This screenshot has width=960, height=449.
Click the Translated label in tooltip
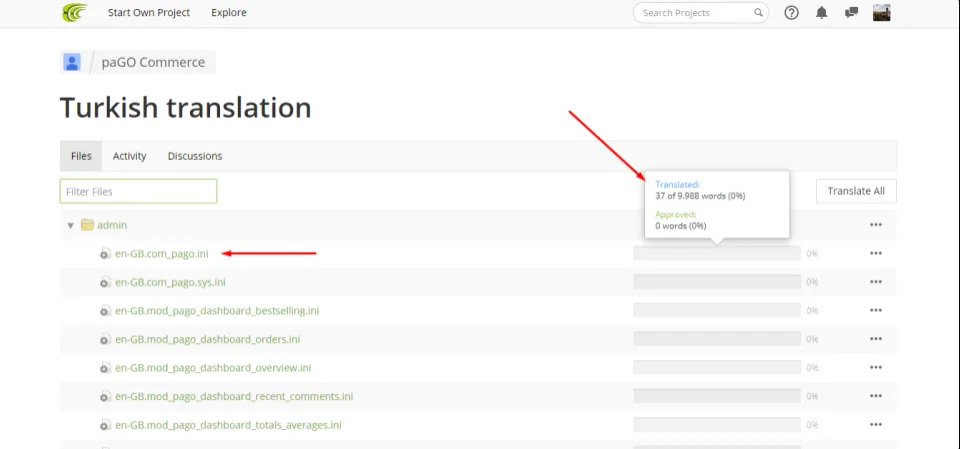pyautogui.click(x=677, y=184)
